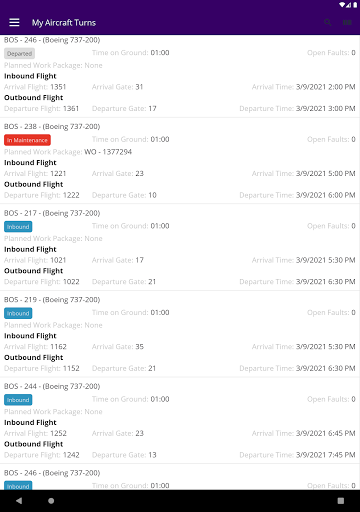The height and width of the screenshot is (512, 360).
Task: Tap Inbound badge on BOS - 219
Action: click(x=18, y=313)
